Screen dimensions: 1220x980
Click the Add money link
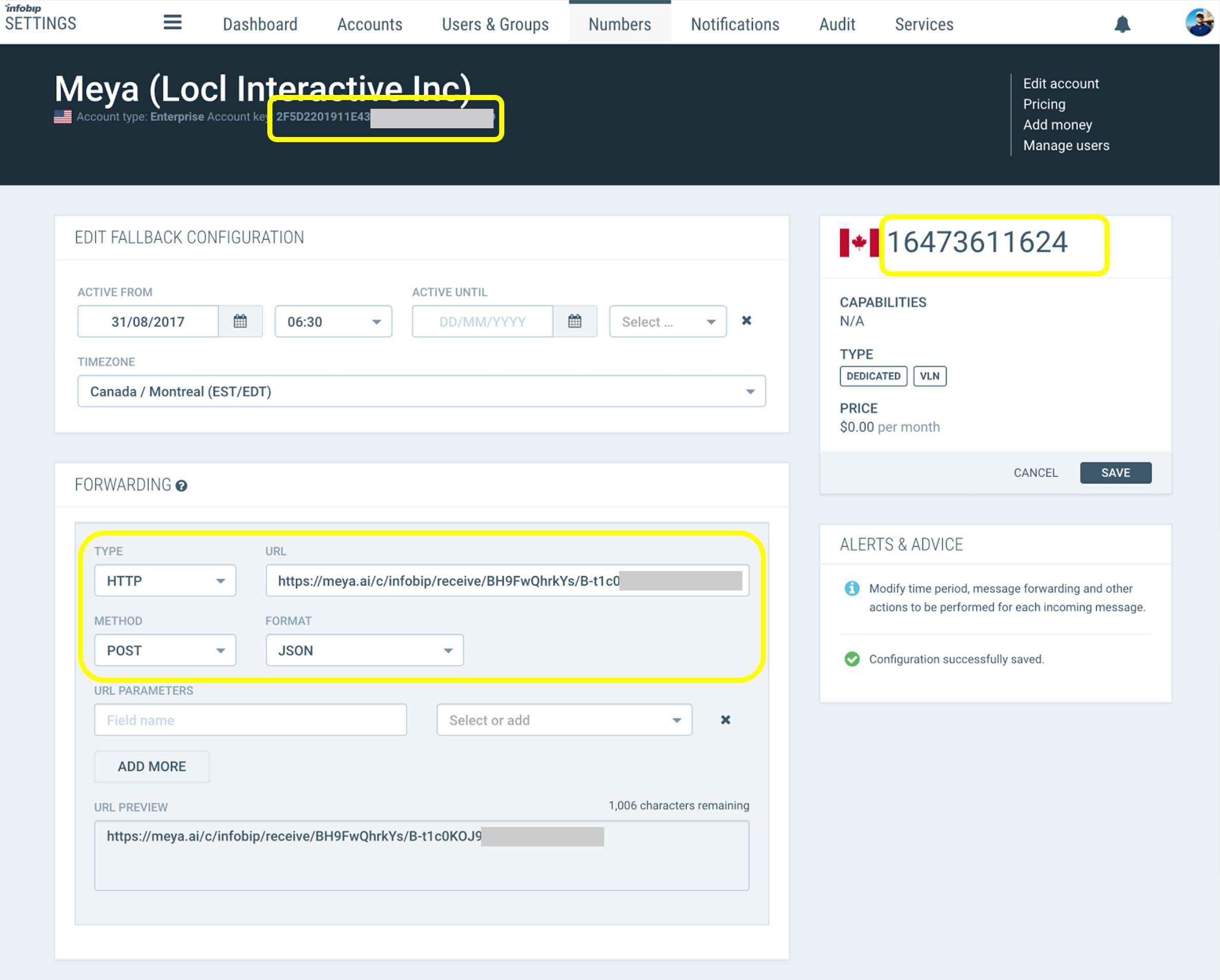[1057, 125]
